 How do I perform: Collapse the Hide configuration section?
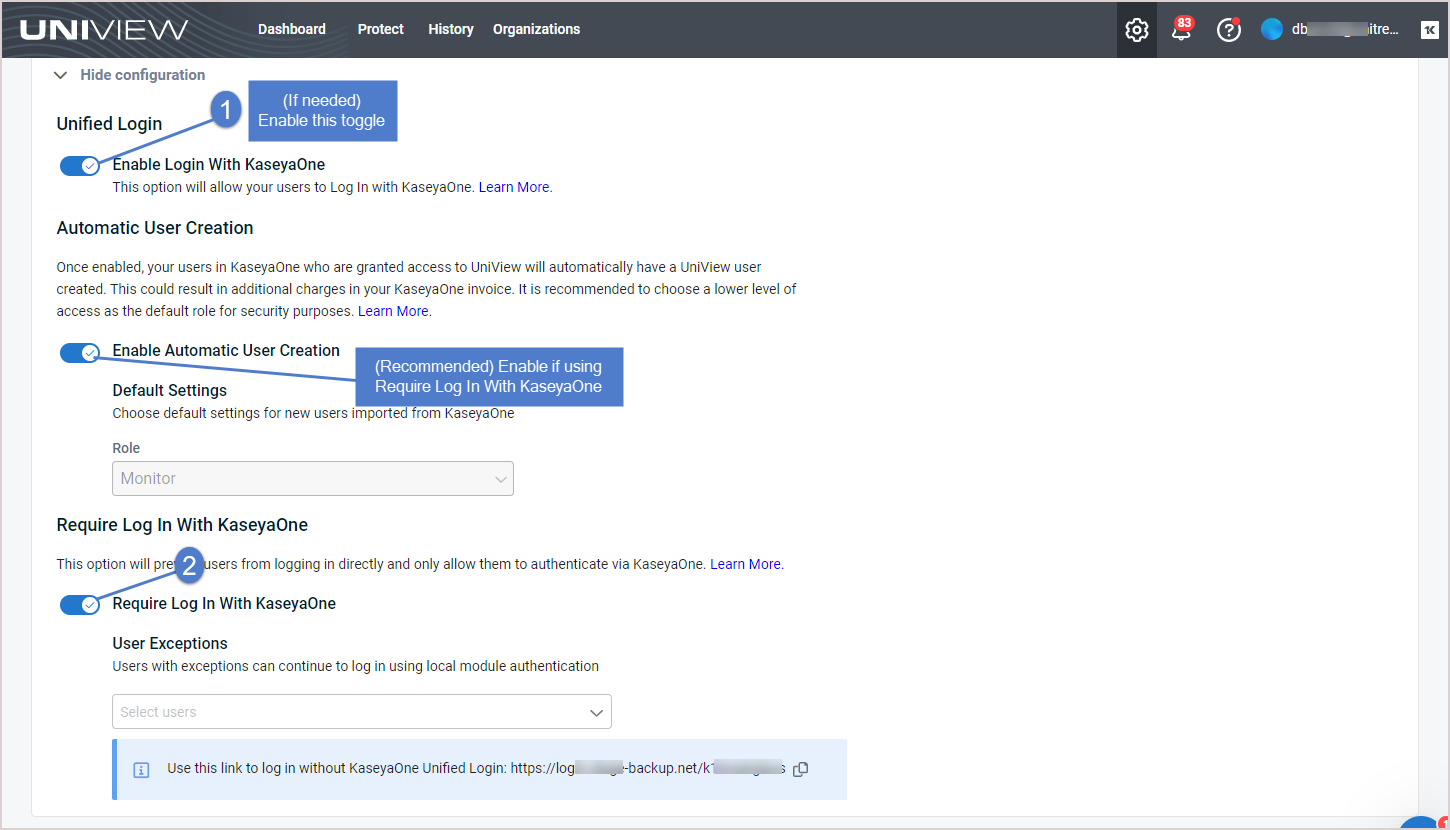click(x=129, y=75)
